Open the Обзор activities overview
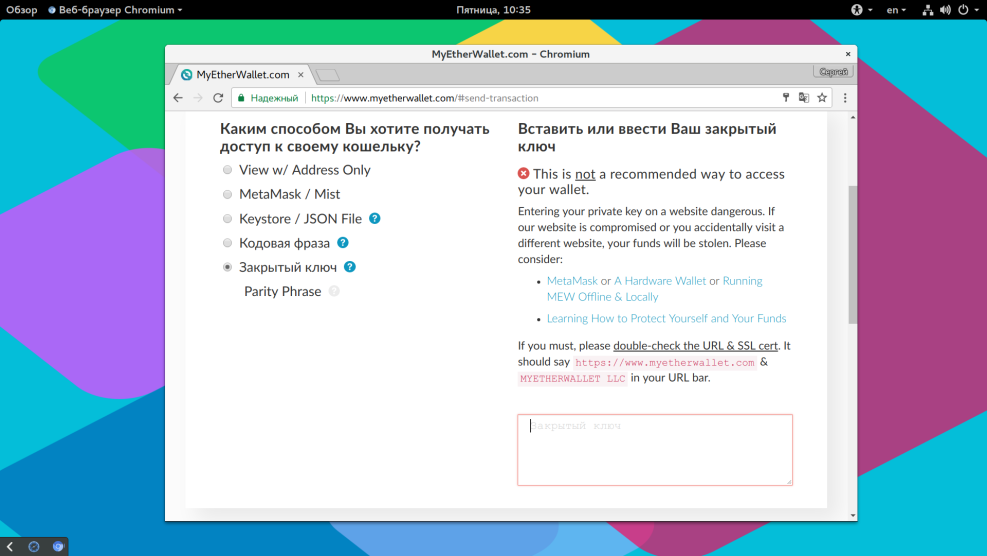The height and width of the screenshot is (556, 987). tap(21, 10)
